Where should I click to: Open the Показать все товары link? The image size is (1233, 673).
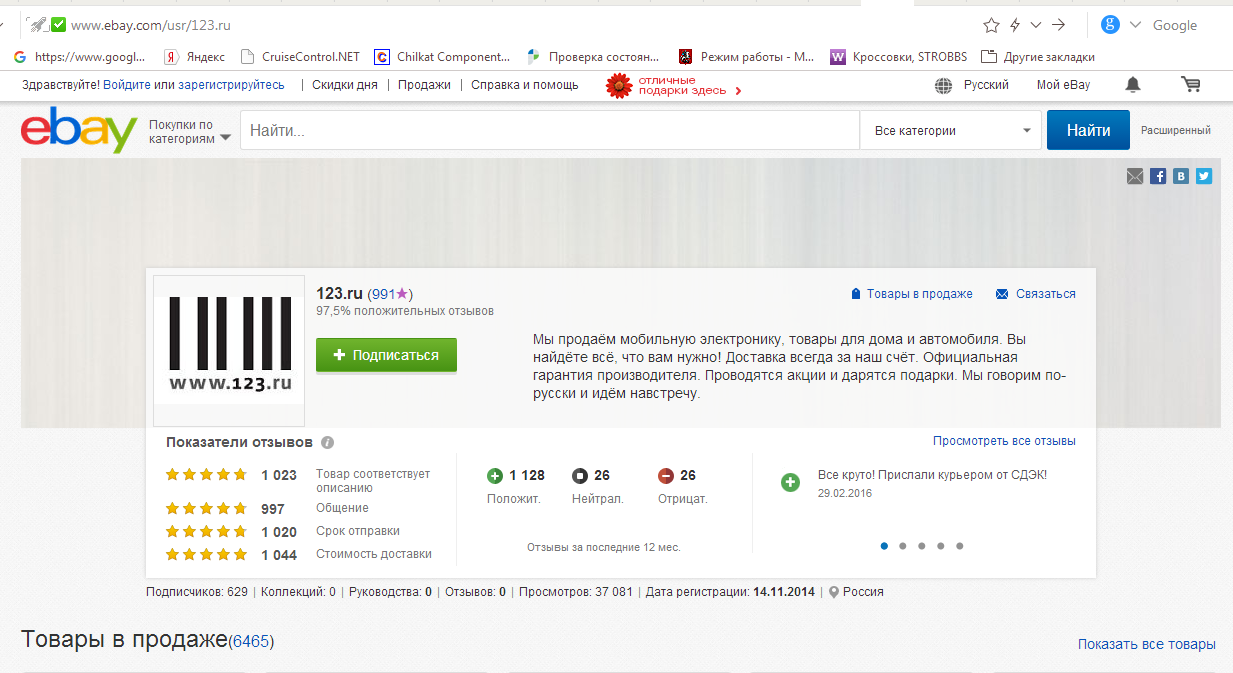click(1146, 645)
